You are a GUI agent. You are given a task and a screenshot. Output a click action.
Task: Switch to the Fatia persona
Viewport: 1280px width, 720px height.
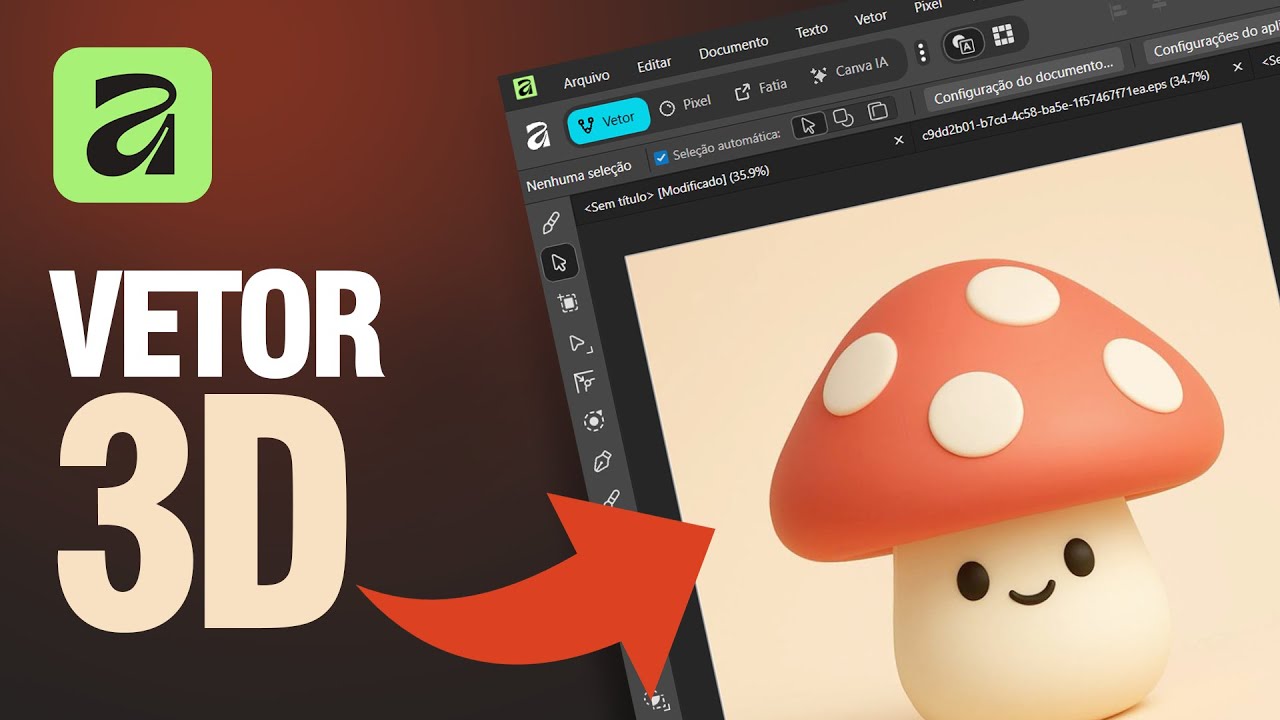click(x=760, y=89)
